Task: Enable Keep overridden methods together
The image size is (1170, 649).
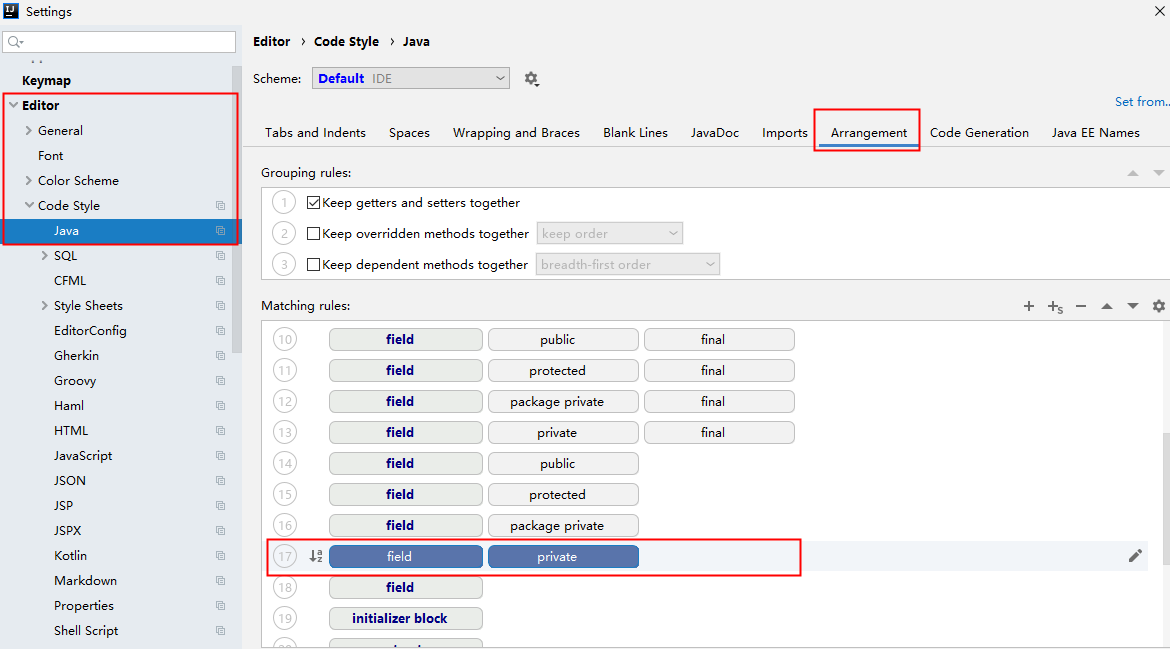Action: 314,234
